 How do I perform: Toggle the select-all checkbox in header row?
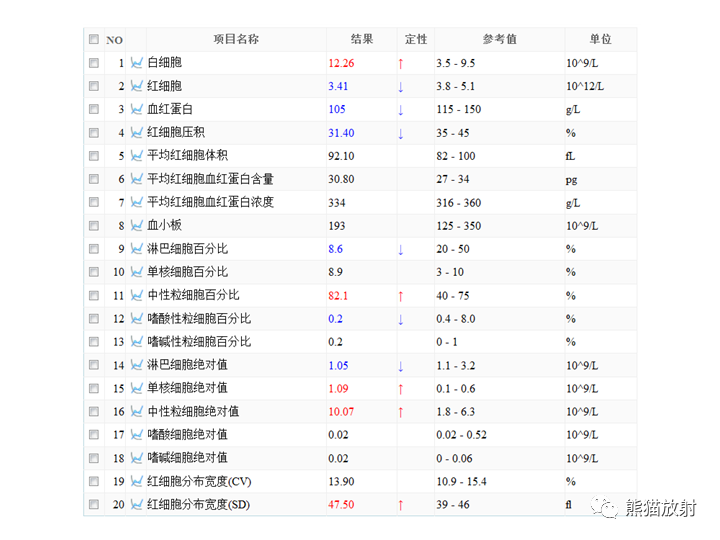pyautogui.click(x=94, y=39)
